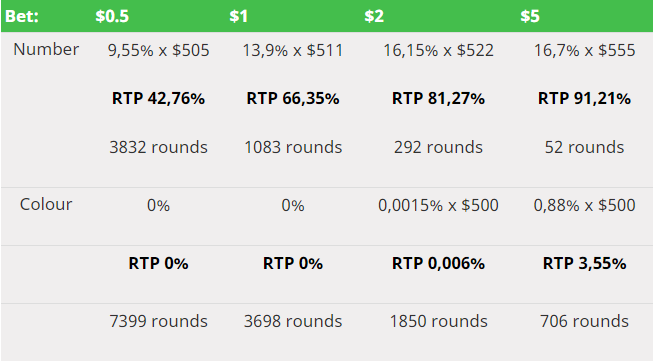
Task: Click the $0.5 bet column header
Action: [112, 16]
